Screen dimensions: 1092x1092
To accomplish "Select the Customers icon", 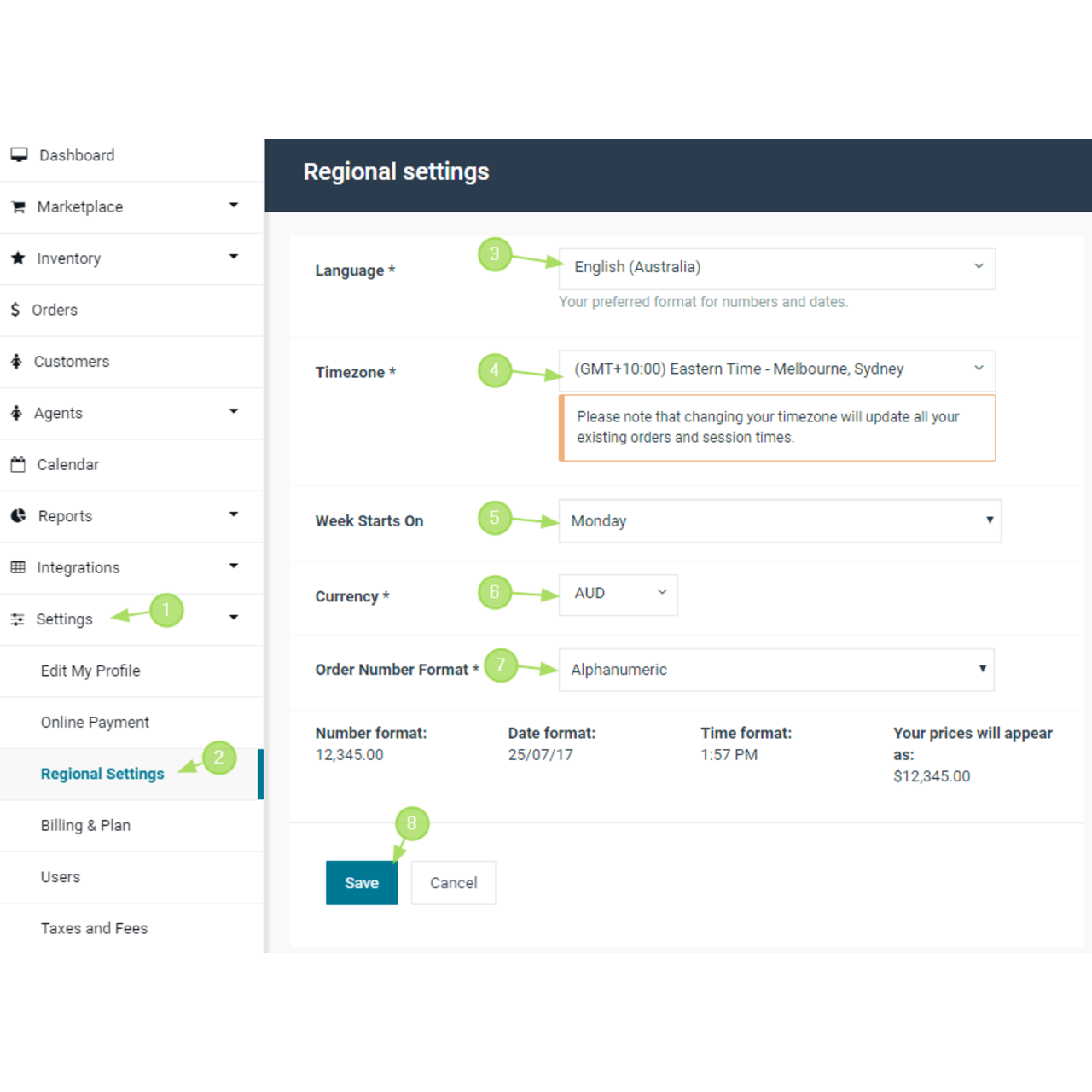I will pos(18,361).
